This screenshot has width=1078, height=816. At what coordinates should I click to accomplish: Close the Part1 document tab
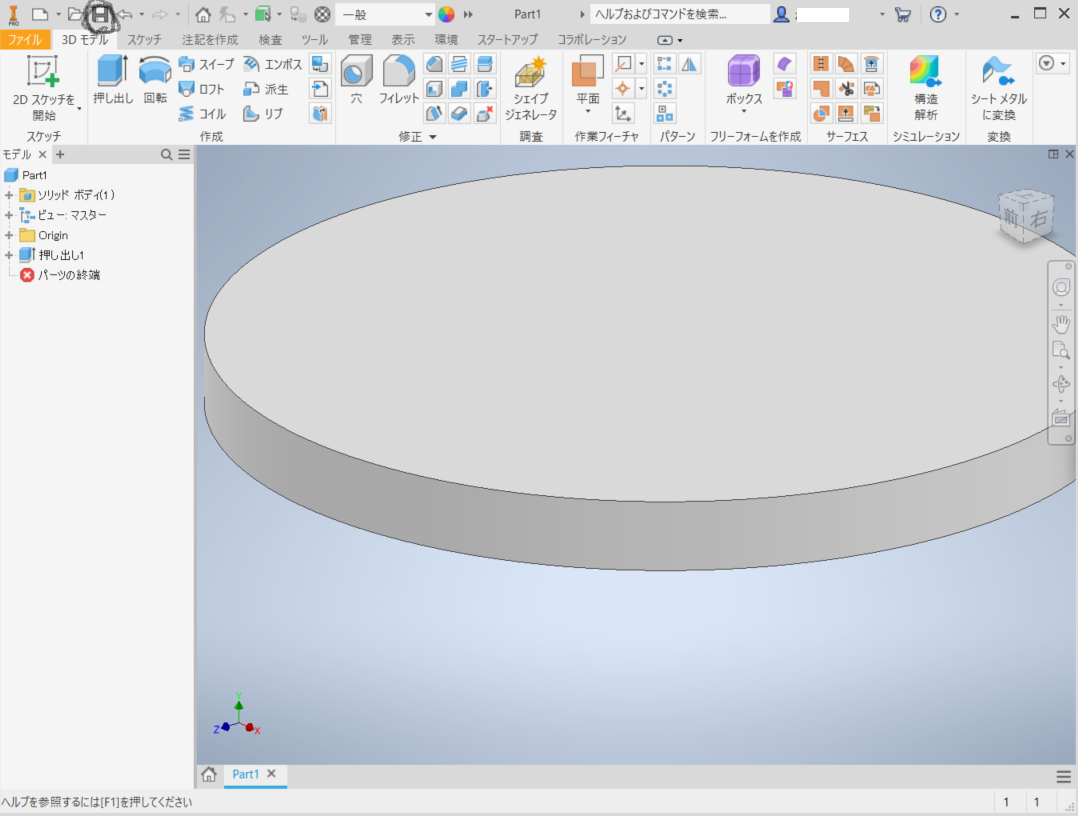point(272,773)
